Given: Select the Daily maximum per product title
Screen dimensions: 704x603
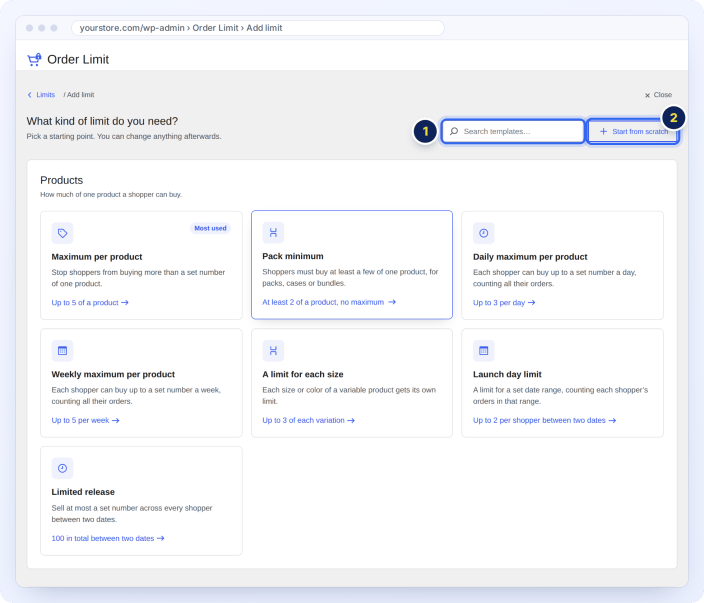Looking at the screenshot, I should (530, 257).
